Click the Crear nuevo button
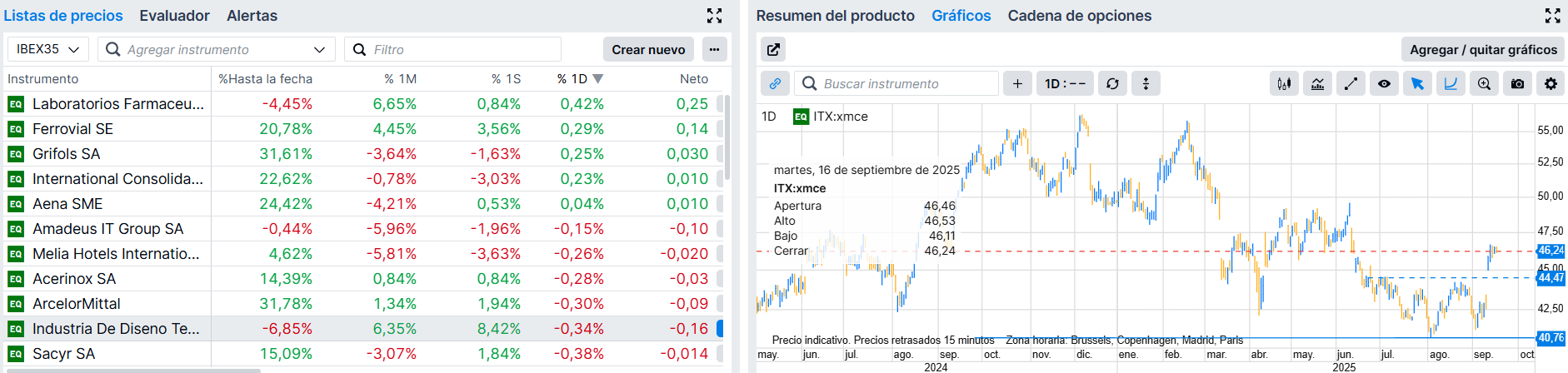Image resolution: width=1568 pixels, height=373 pixels. [x=648, y=49]
